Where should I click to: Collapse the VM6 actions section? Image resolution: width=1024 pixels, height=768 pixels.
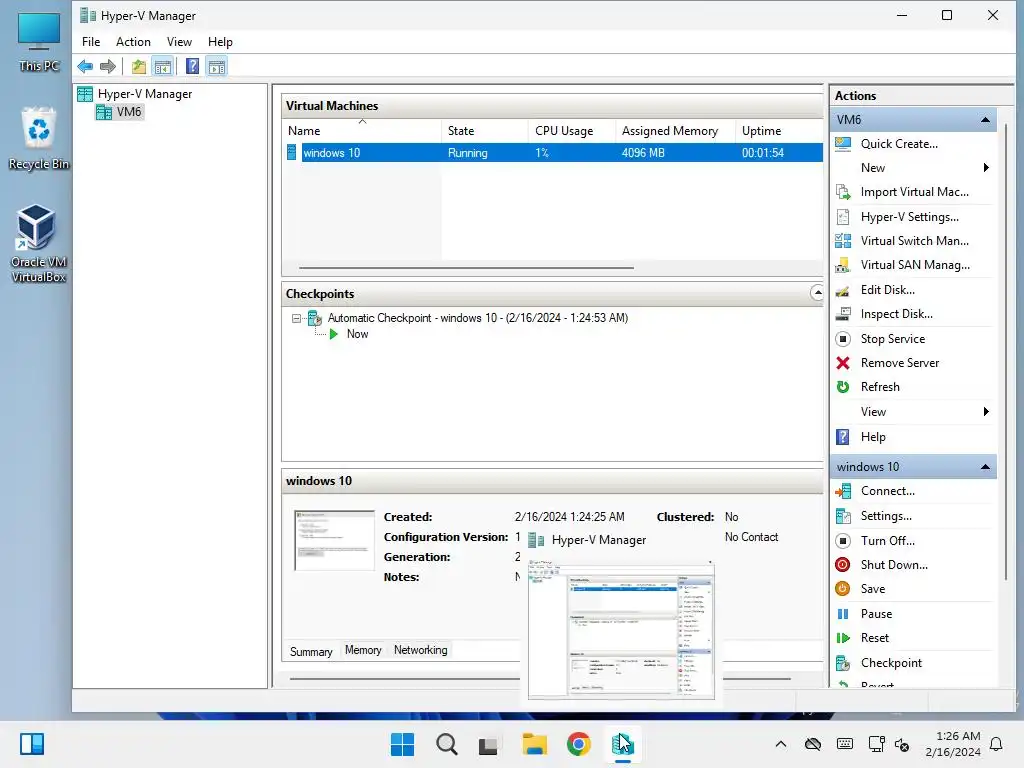(x=985, y=120)
